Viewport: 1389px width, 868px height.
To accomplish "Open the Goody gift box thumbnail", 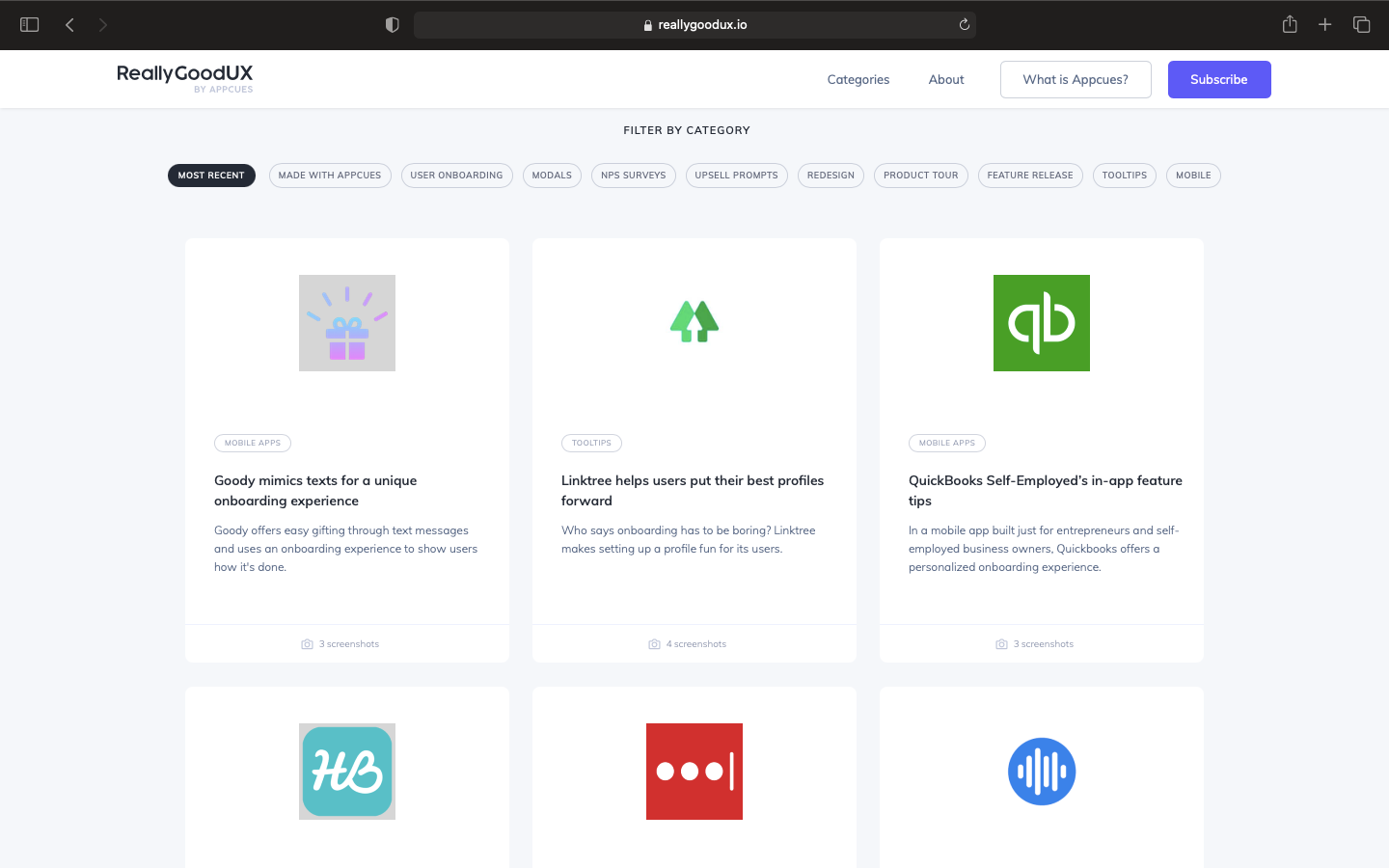I will (347, 323).
